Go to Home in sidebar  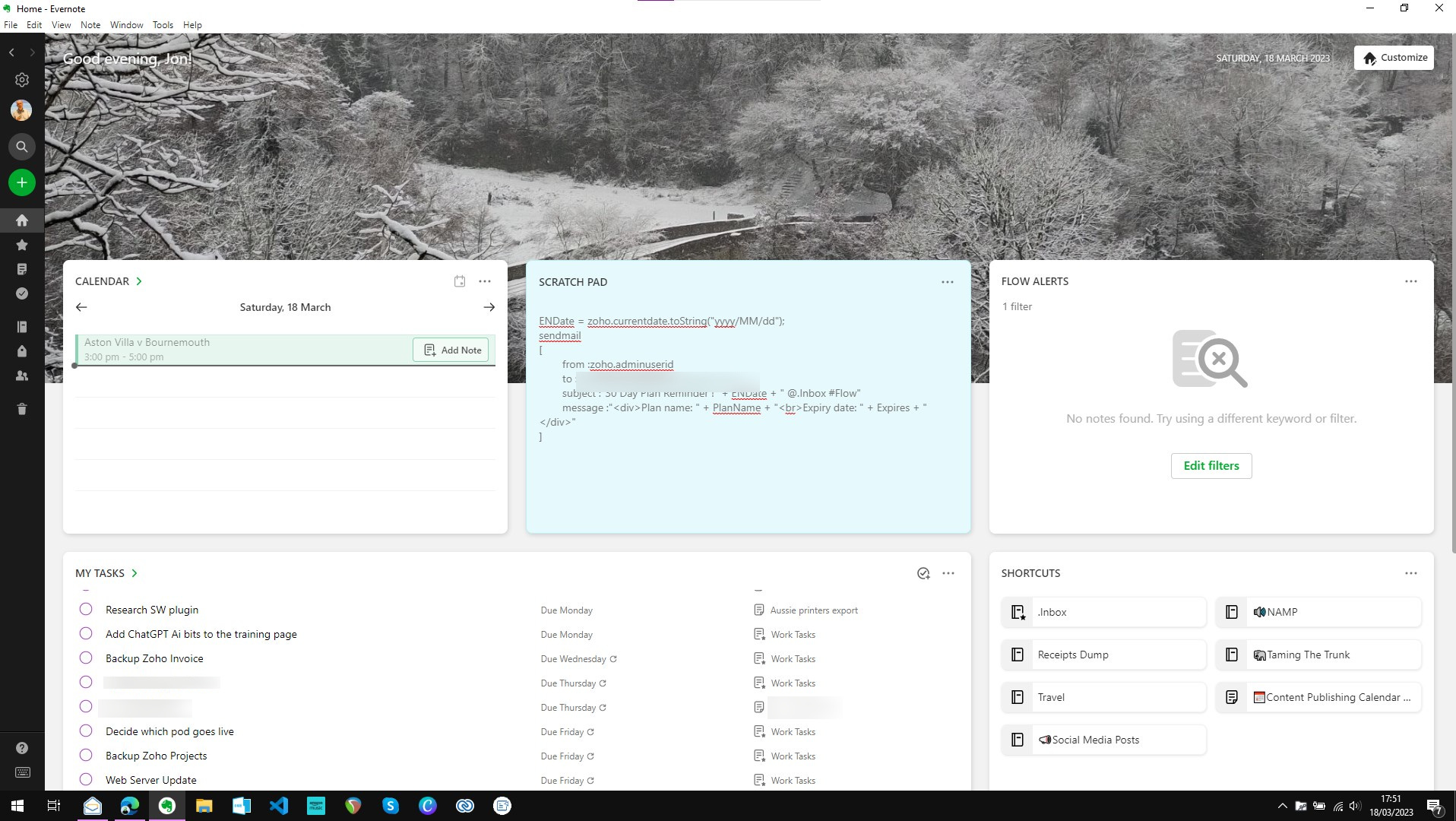(22, 220)
